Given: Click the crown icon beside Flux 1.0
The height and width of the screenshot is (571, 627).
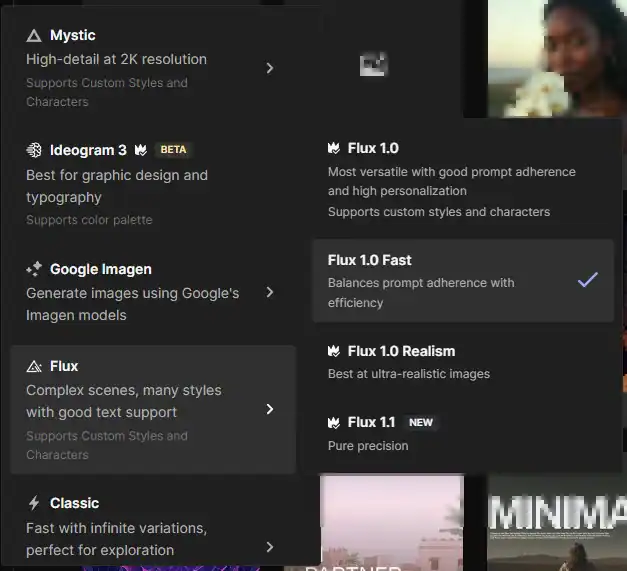Looking at the screenshot, I should [x=334, y=148].
